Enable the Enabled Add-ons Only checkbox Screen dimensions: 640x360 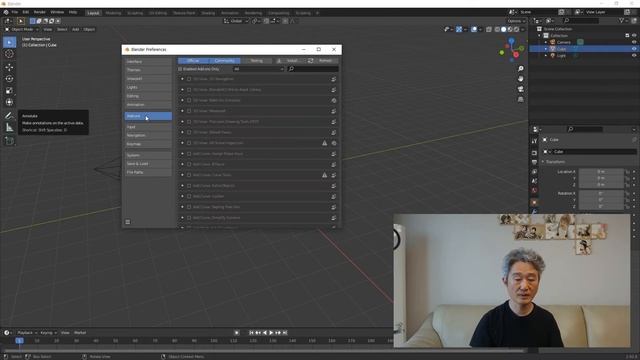click(x=180, y=69)
